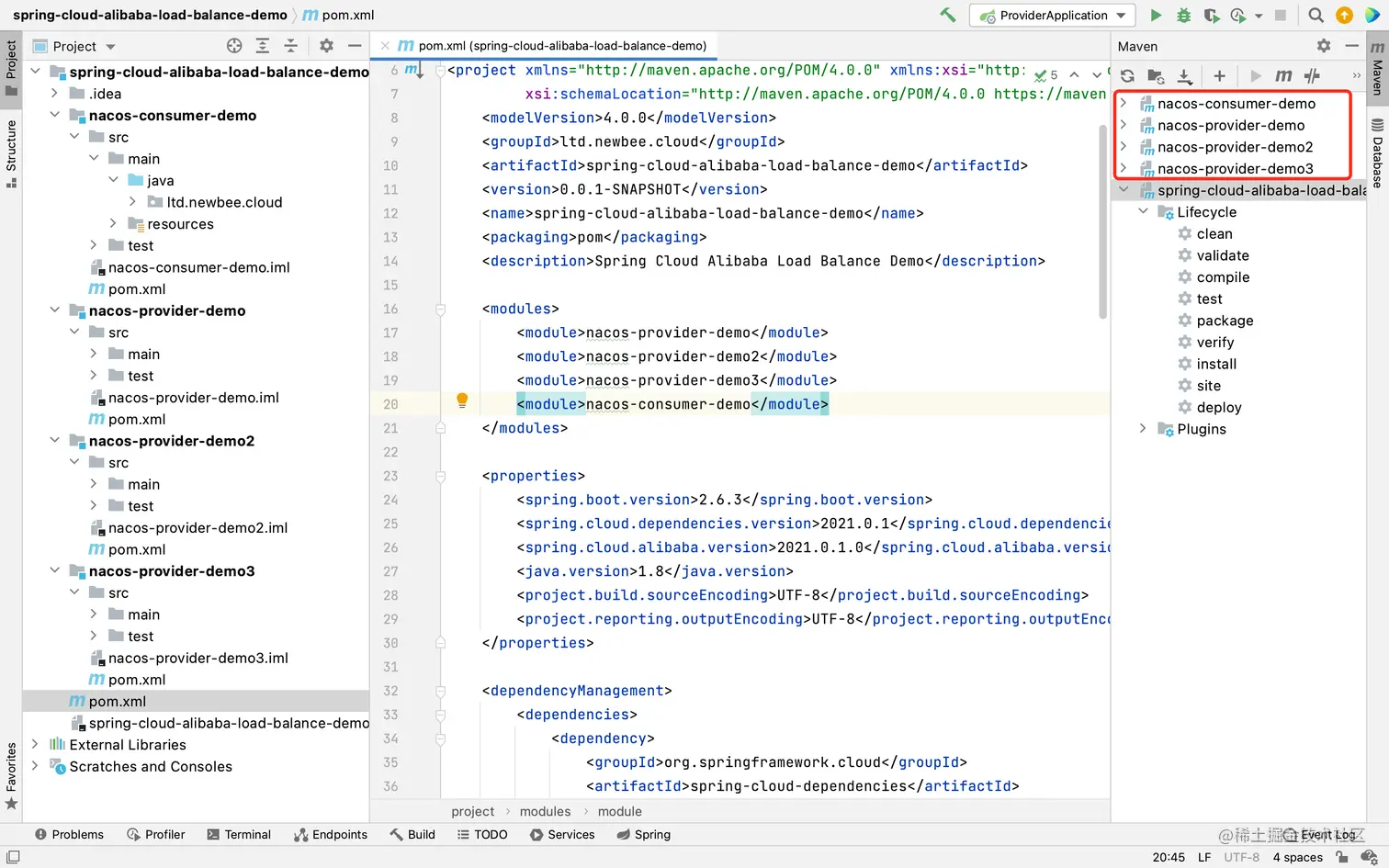Expand nacos-provider-demo2 in Maven panel
Viewport: 1389px width, 868px height.
(x=1124, y=146)
